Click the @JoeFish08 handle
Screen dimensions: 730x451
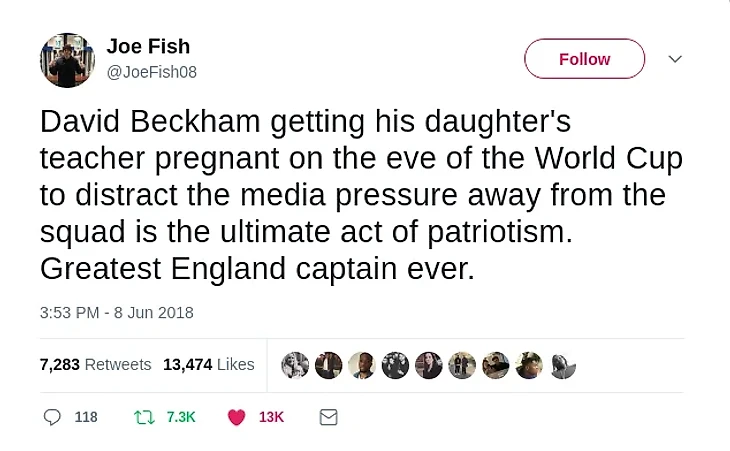pos(152,72)
